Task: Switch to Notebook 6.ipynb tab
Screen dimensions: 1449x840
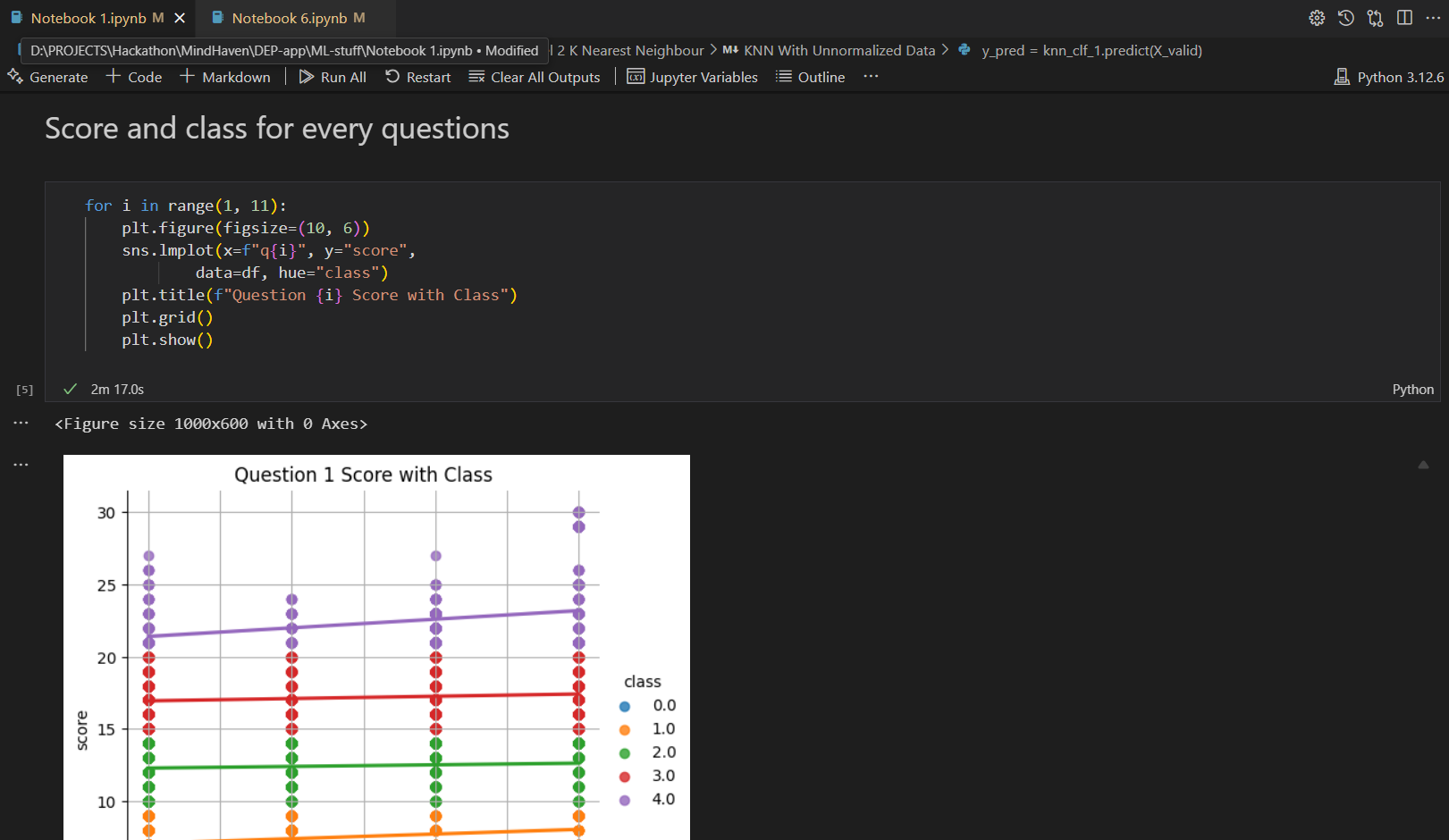Action: pyautogui.click(x=289, y=18)
